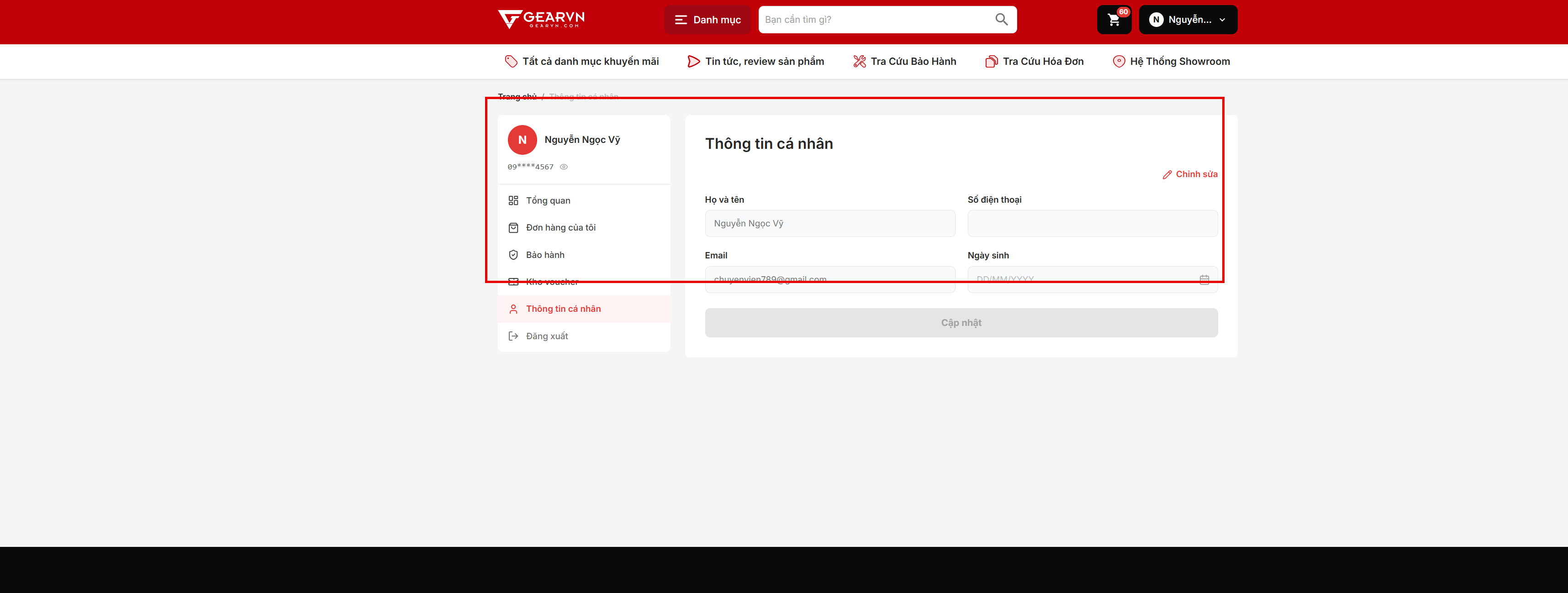Image resolution: width=1568 pixels, height=593 pixels.
Task: Click masked phone 09****4567
Action: click(530, 167)
